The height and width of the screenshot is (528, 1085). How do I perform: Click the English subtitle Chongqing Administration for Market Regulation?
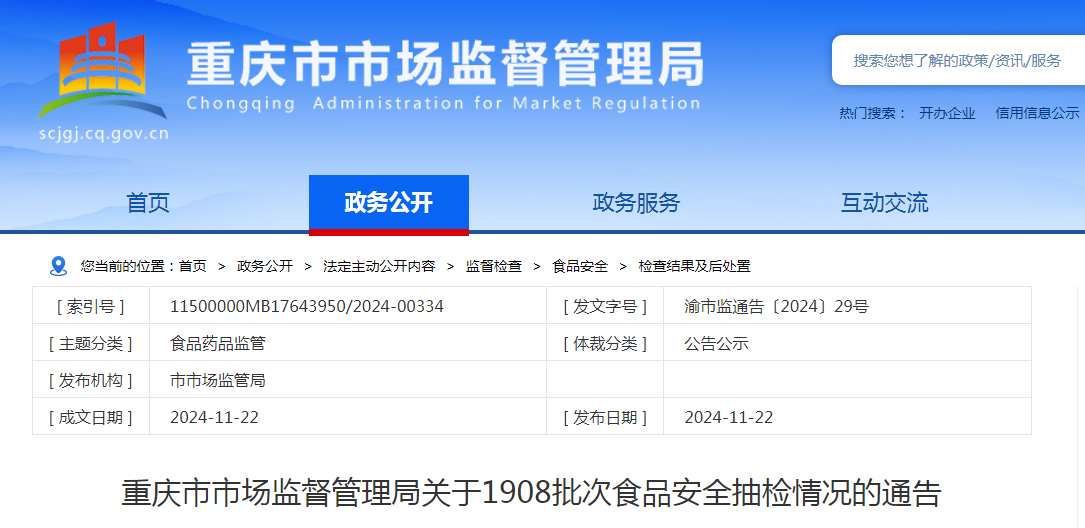tap(444, 104)
